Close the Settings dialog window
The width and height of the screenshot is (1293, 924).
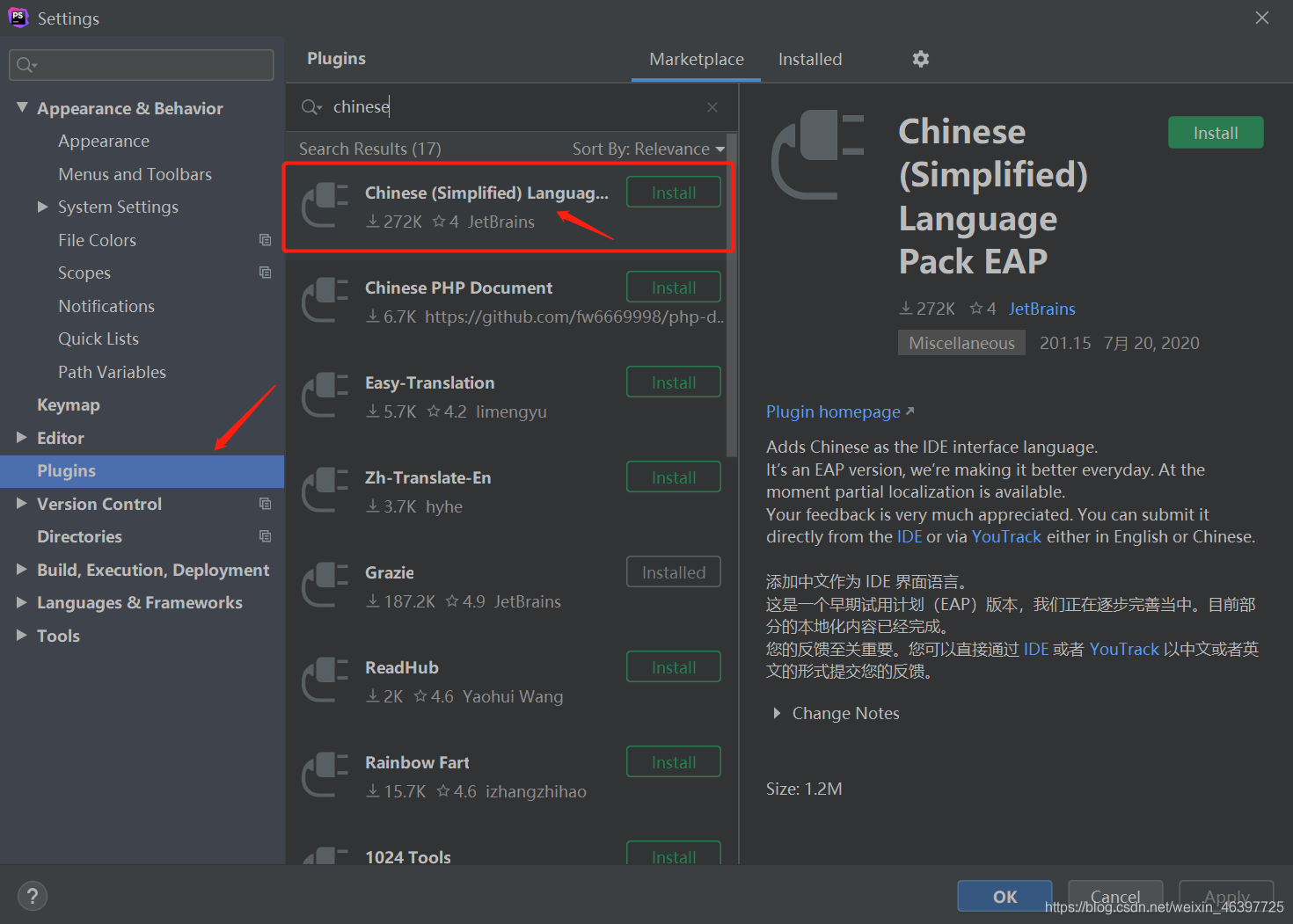coord(1262,18)
